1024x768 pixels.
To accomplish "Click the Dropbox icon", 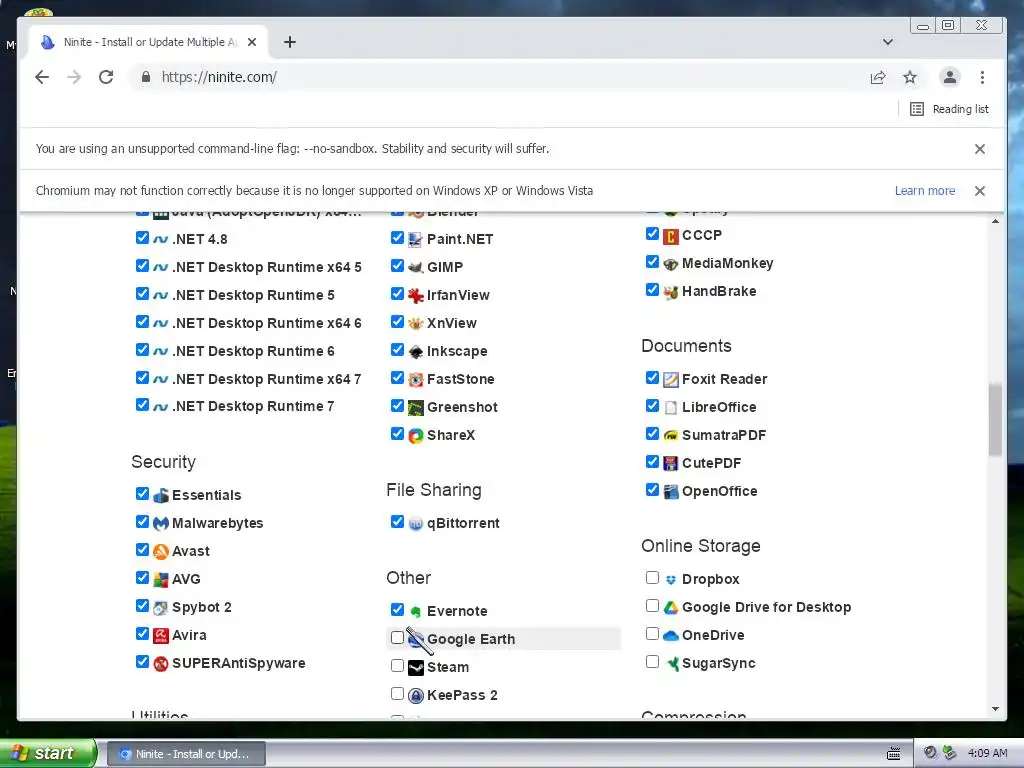I will pos(671,580).
